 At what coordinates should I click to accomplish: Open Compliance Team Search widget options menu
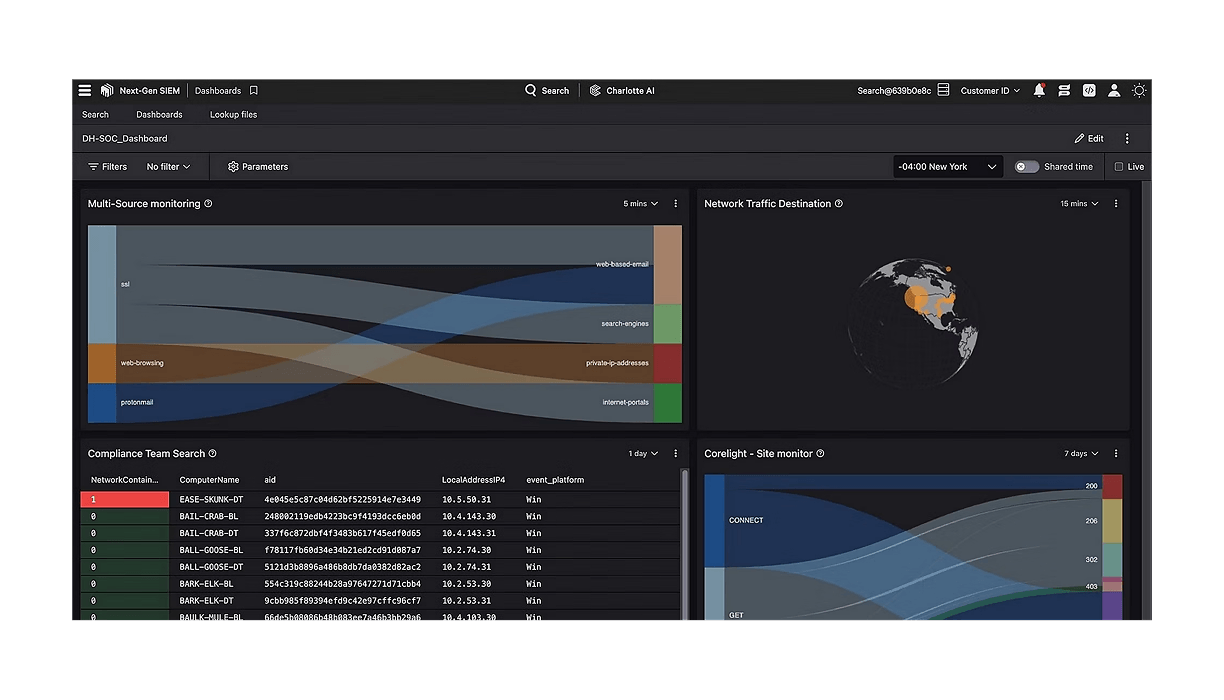[x=676, y=454]
